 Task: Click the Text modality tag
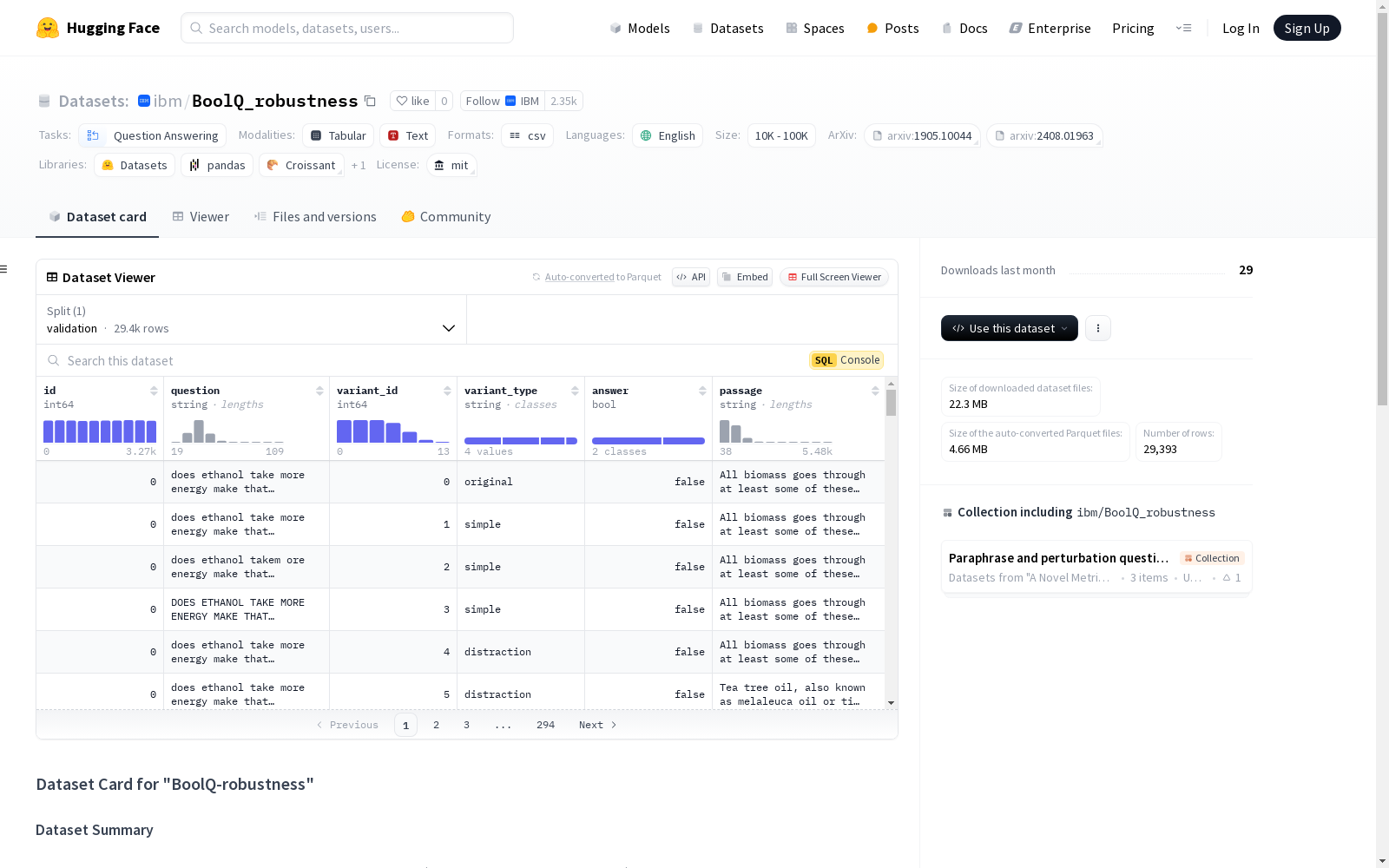(408, 135)
